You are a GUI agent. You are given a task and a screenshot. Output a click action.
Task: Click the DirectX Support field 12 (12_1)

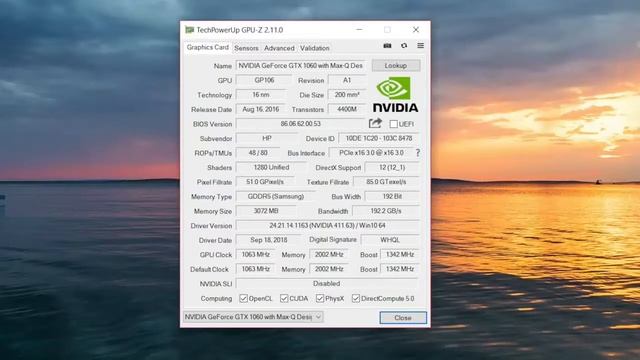[x=392, y=167]
